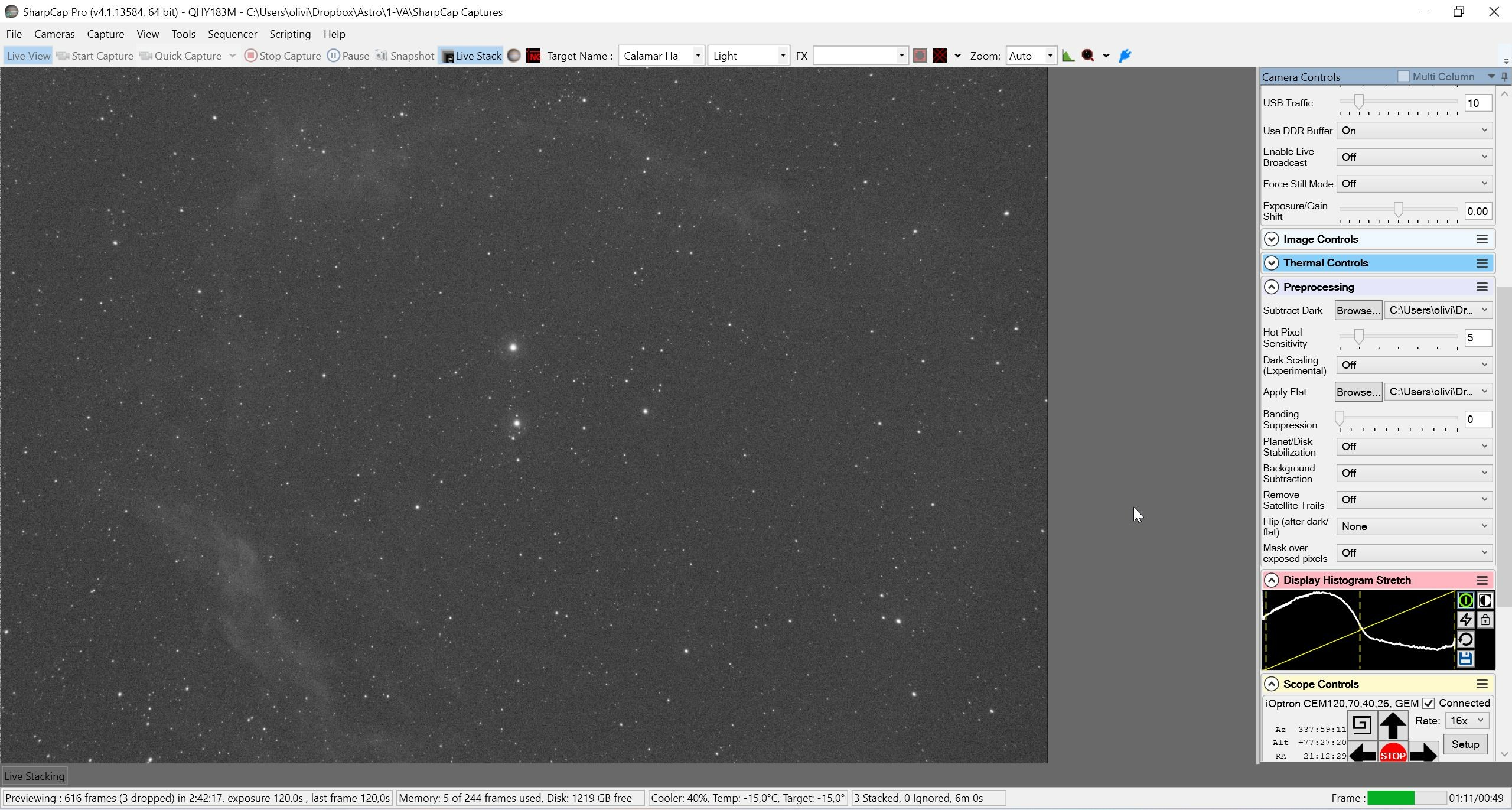
Task: Click Browse next to Subtract Dark
Action: [1357, 311]
